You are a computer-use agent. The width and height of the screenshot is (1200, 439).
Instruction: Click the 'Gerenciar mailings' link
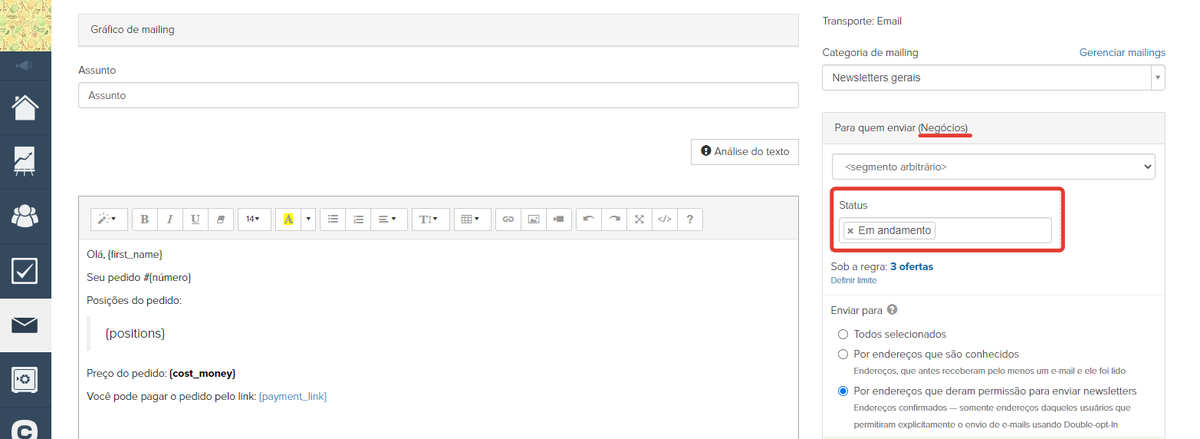point(1122,52)
